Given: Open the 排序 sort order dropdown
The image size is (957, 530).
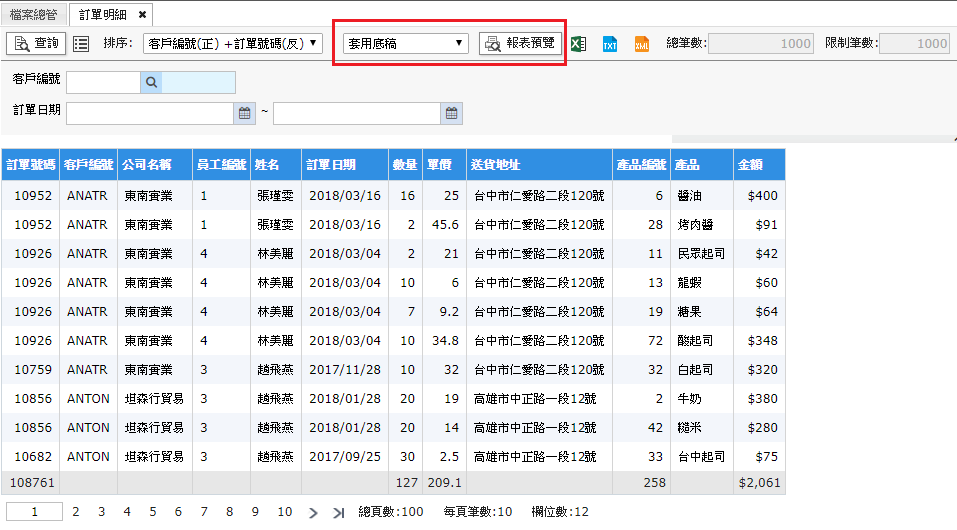Looking at the screenshot, I should 233,43.
